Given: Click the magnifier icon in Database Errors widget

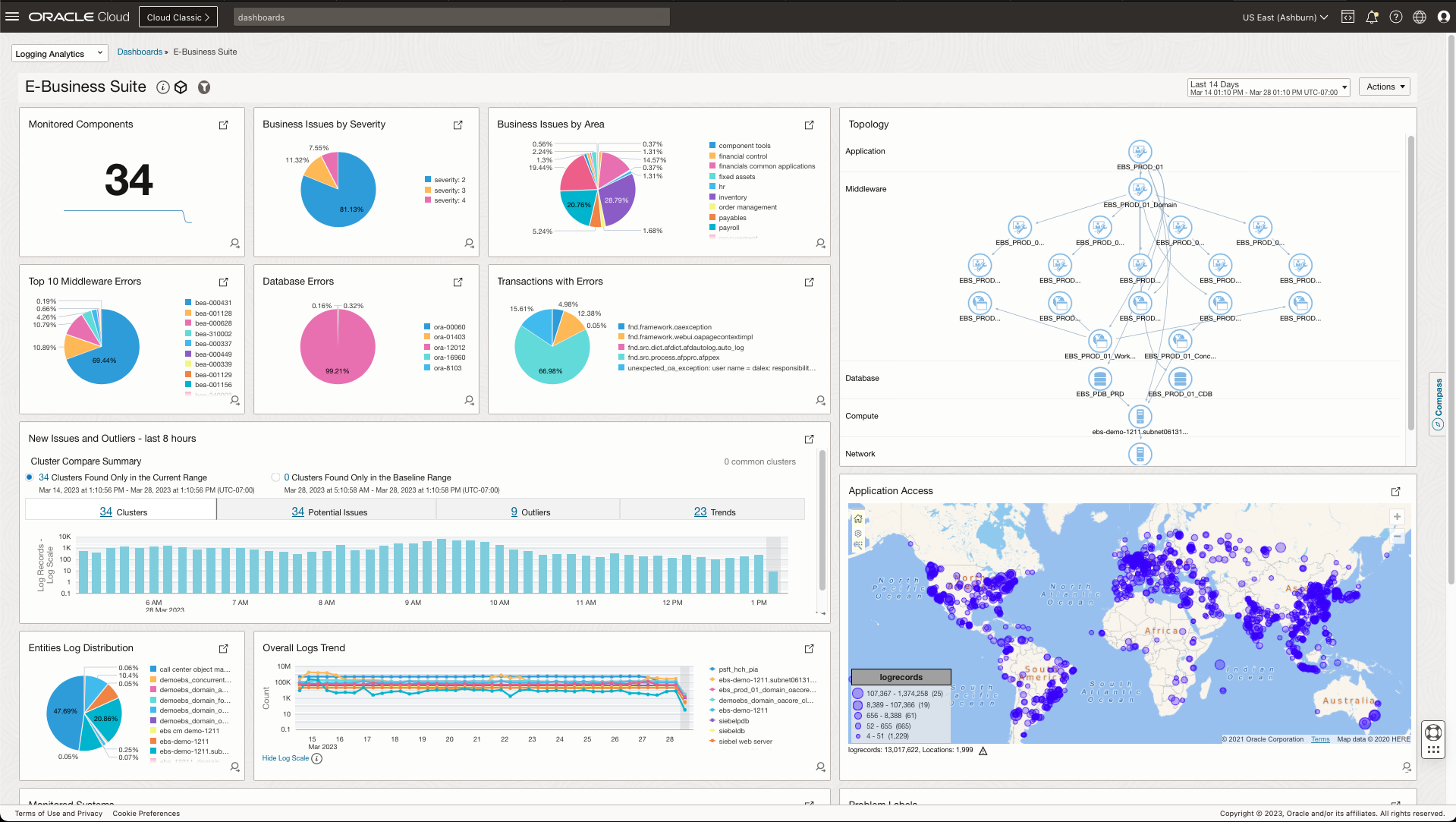Looking at the screenshot, I should click(x=470, y=401).
